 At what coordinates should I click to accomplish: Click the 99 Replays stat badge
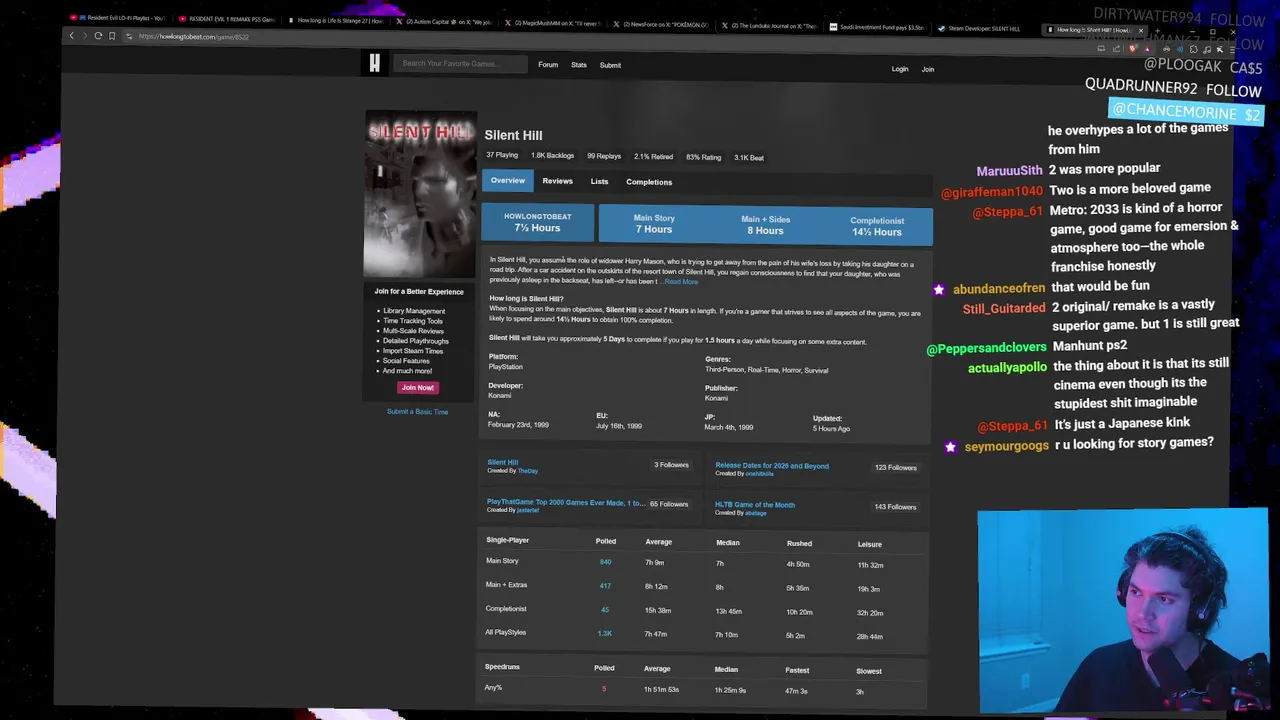pos(604,156)
